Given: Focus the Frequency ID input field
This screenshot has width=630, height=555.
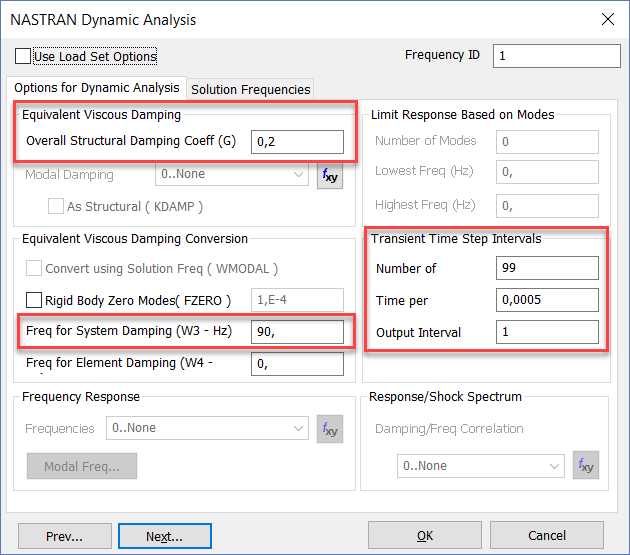Looking at the screenshot, I should click(x=556, y=56).
